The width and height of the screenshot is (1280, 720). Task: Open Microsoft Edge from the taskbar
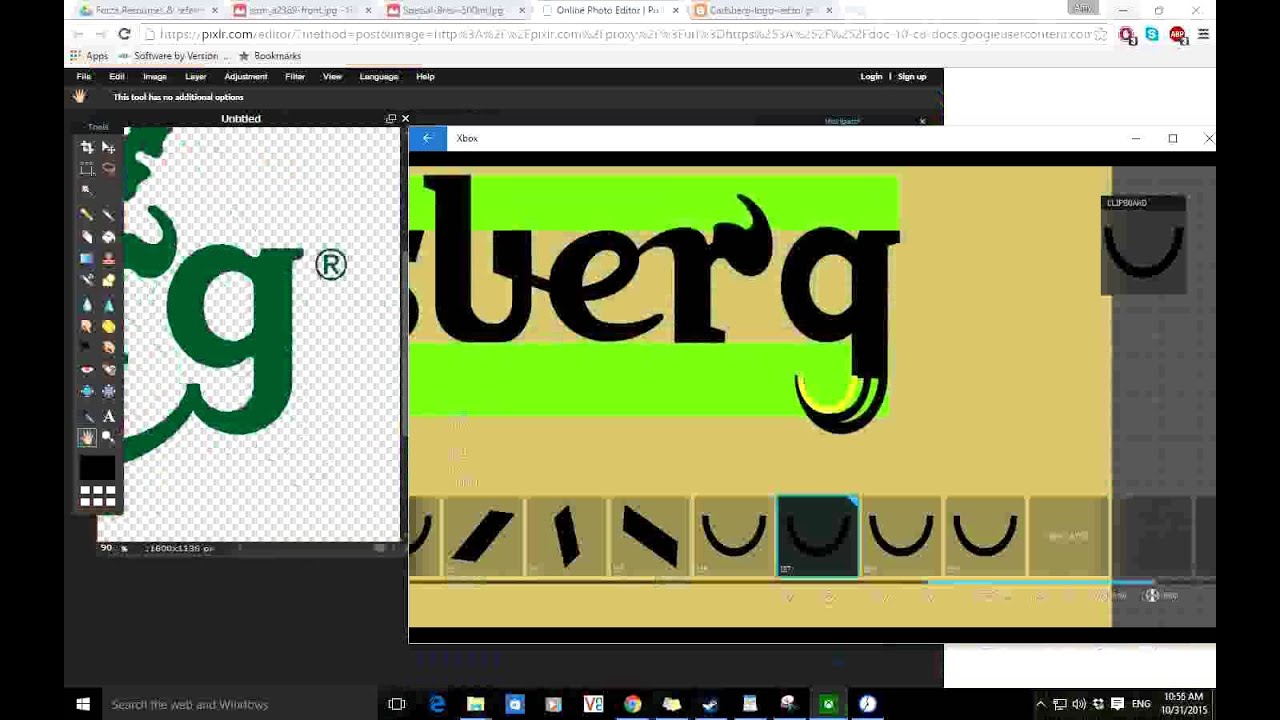437,704
